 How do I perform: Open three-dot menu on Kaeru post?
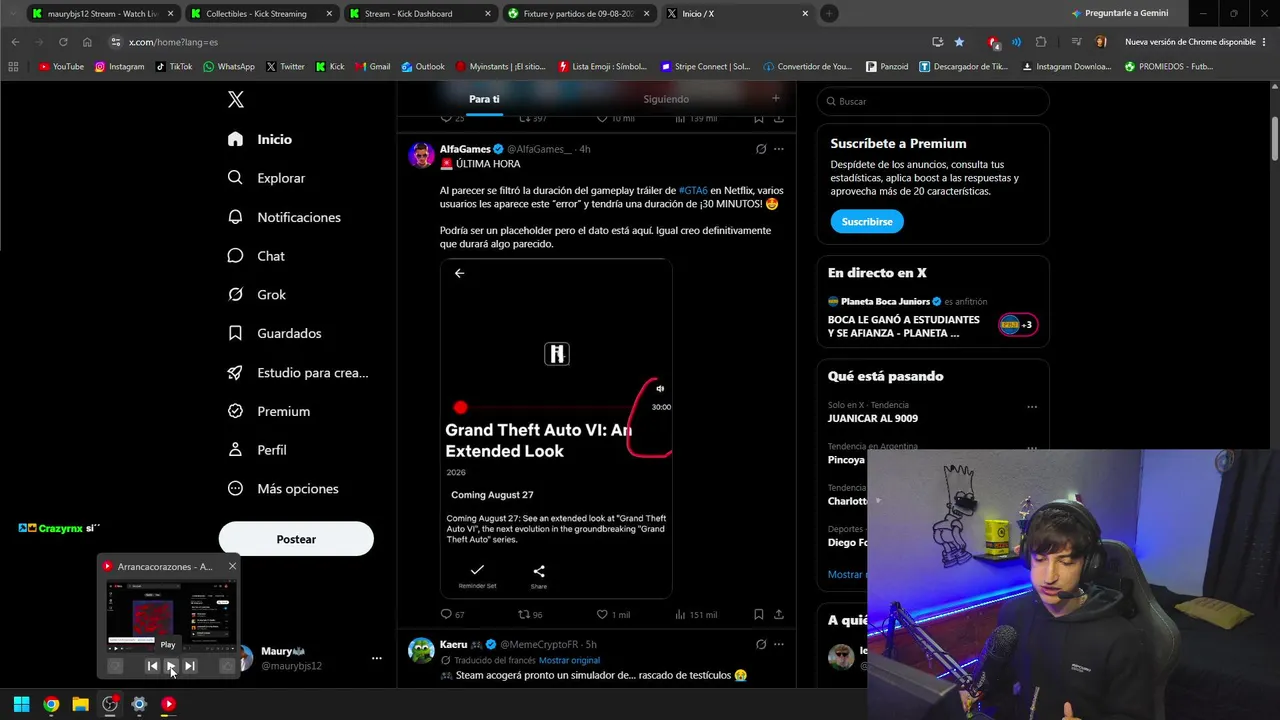pyautogui.click(x=779, y=644)
